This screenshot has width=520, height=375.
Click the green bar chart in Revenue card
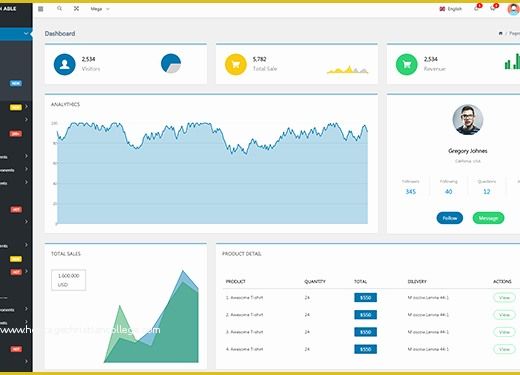[512, 61]
